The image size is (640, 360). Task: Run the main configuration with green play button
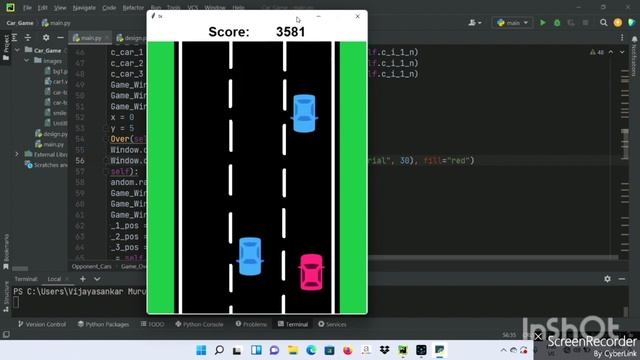[543, 23]
